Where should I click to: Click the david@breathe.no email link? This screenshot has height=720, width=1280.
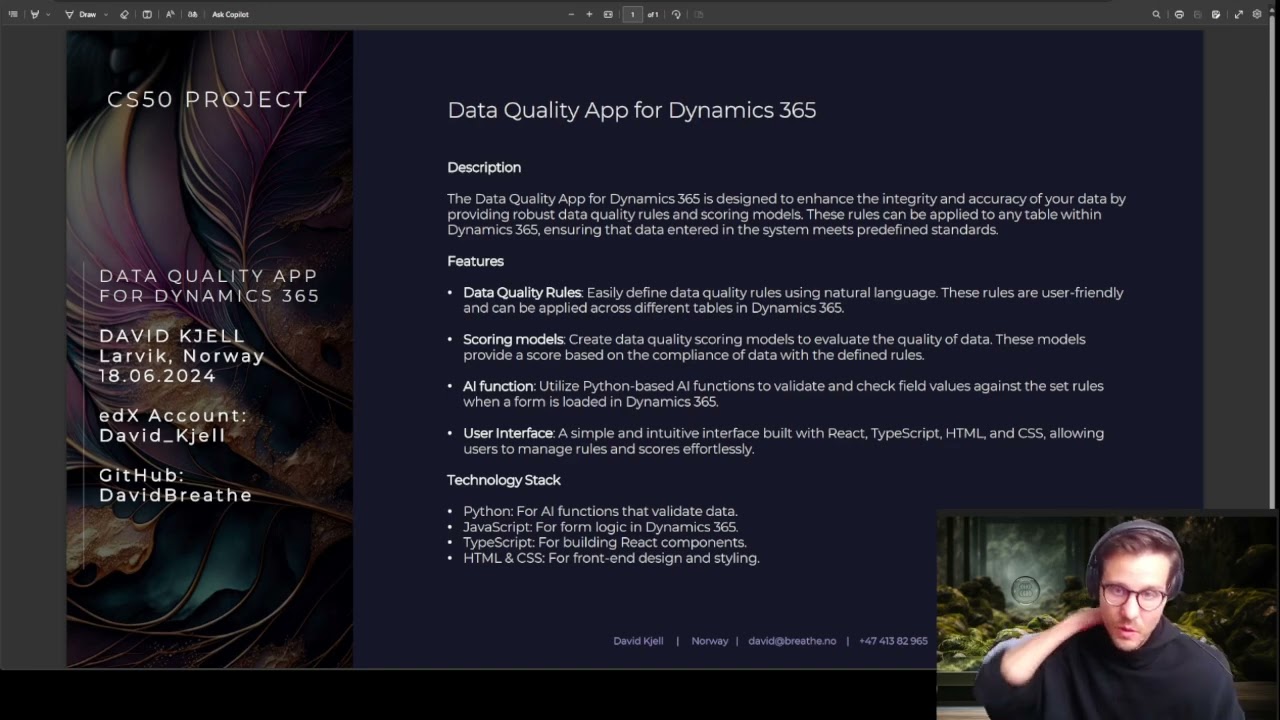tap(792, 641)
